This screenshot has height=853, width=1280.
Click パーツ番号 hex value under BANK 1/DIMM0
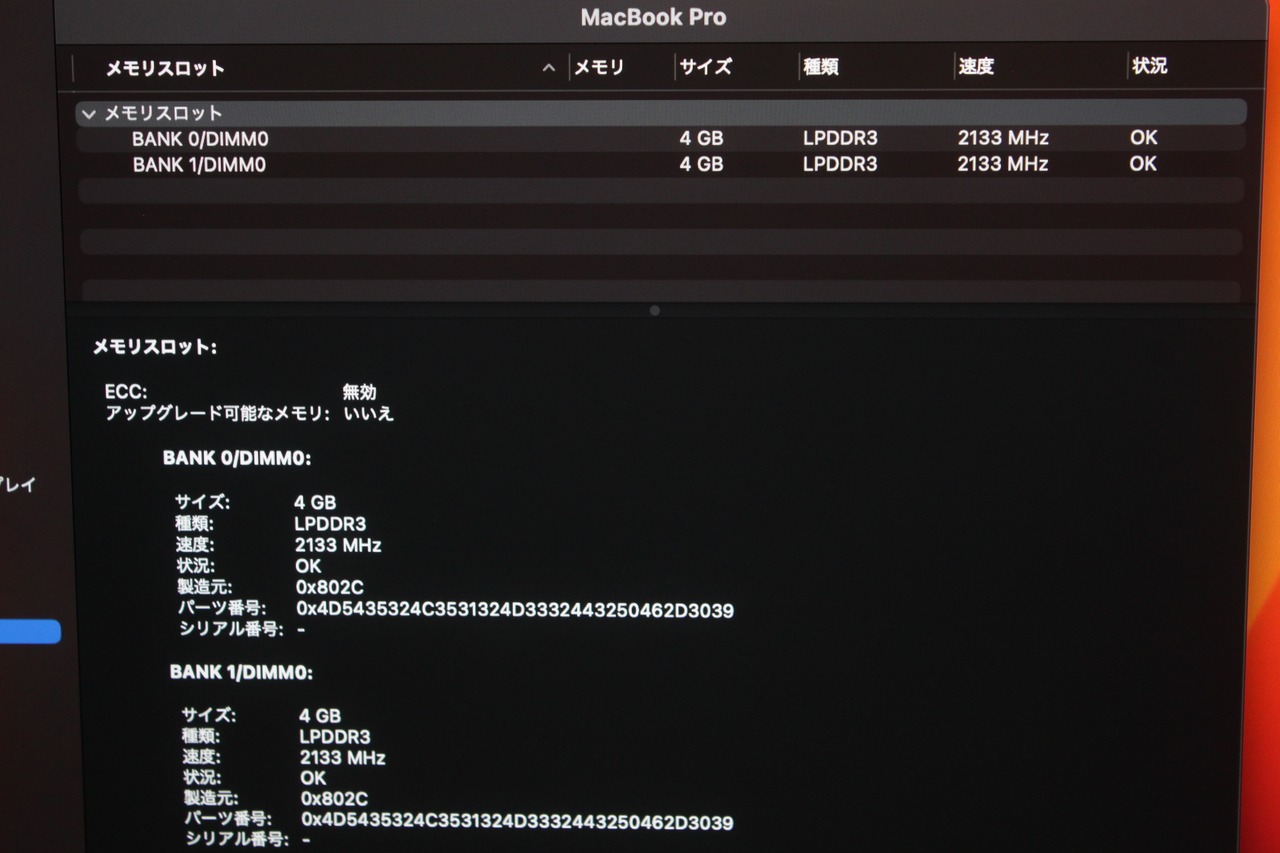[x=517, y=822]
